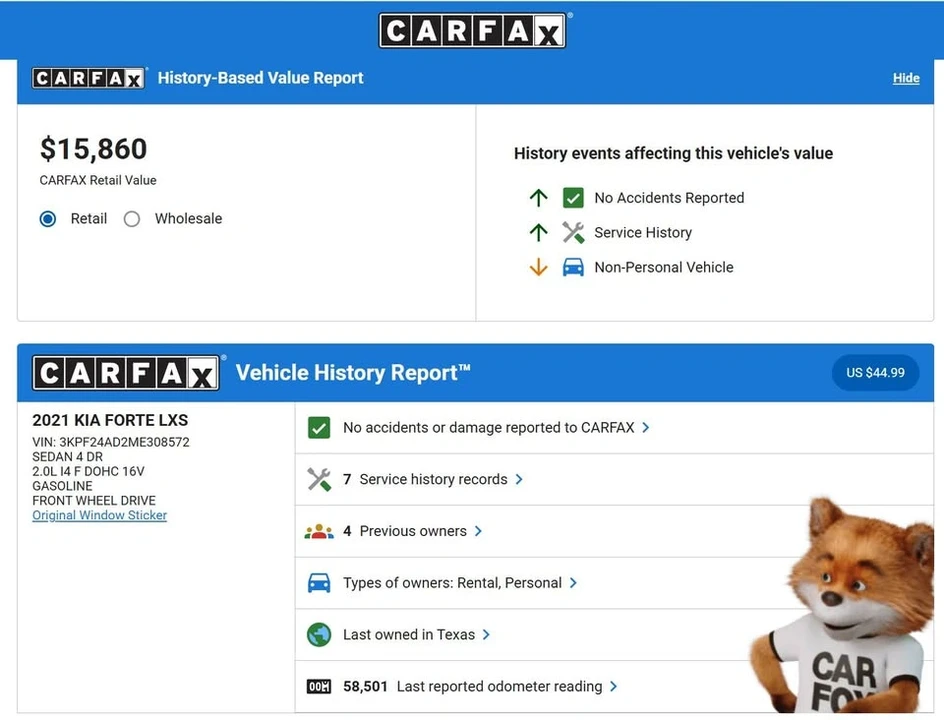Click globe icon by Last owned in Texas
The width and height of the screenshot is (944, 720).
[319, 635]
